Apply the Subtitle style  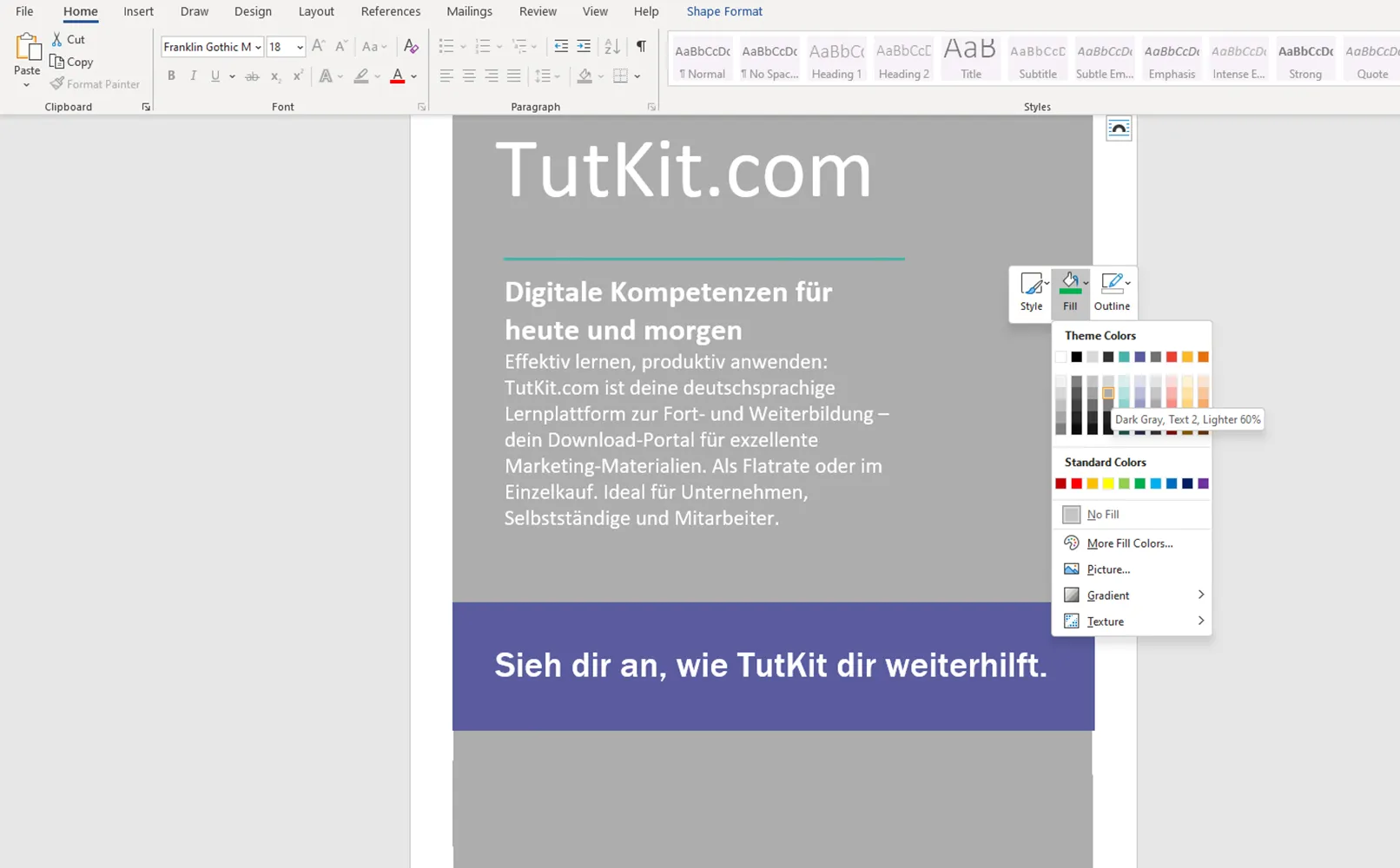tap(1038, 60)
